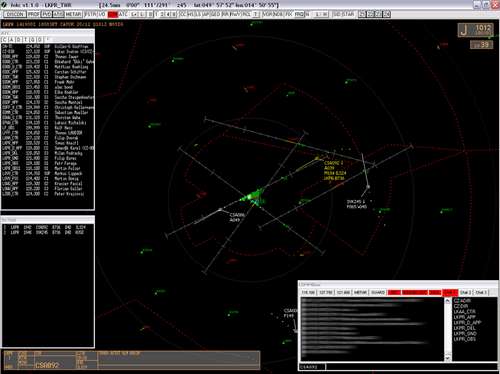
Task: Select the VOR display item in toolbar
Action: click(x=267, y=14)
